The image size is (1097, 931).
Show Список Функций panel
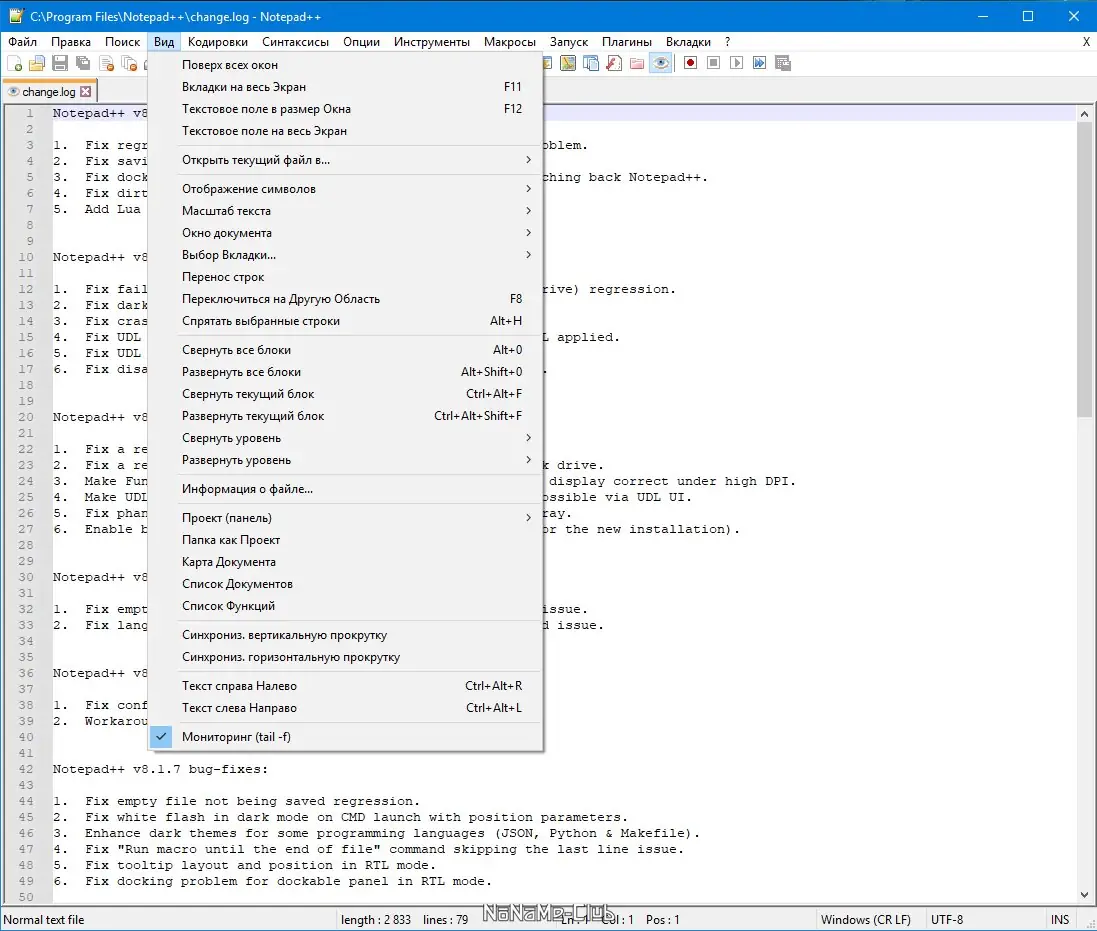tap(346, 606)
